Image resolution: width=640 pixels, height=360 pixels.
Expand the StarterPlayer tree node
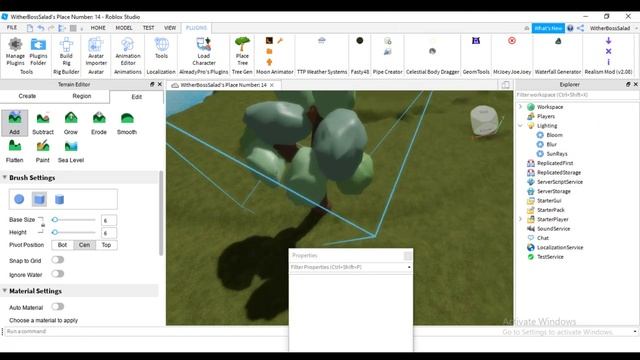(520, 219)
